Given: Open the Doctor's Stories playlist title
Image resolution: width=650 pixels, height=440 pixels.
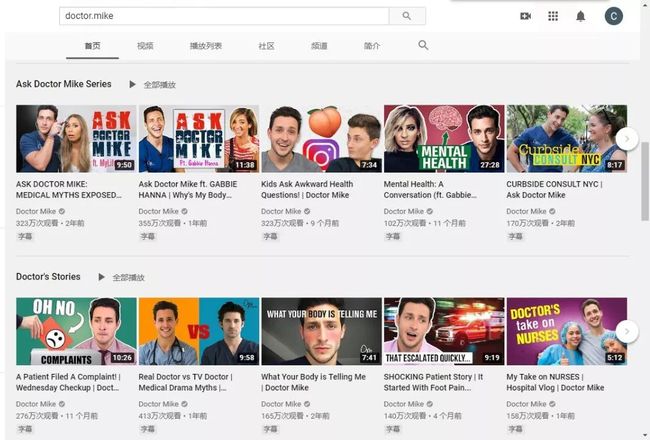Looking at the screenshot, I should (48, 277).
